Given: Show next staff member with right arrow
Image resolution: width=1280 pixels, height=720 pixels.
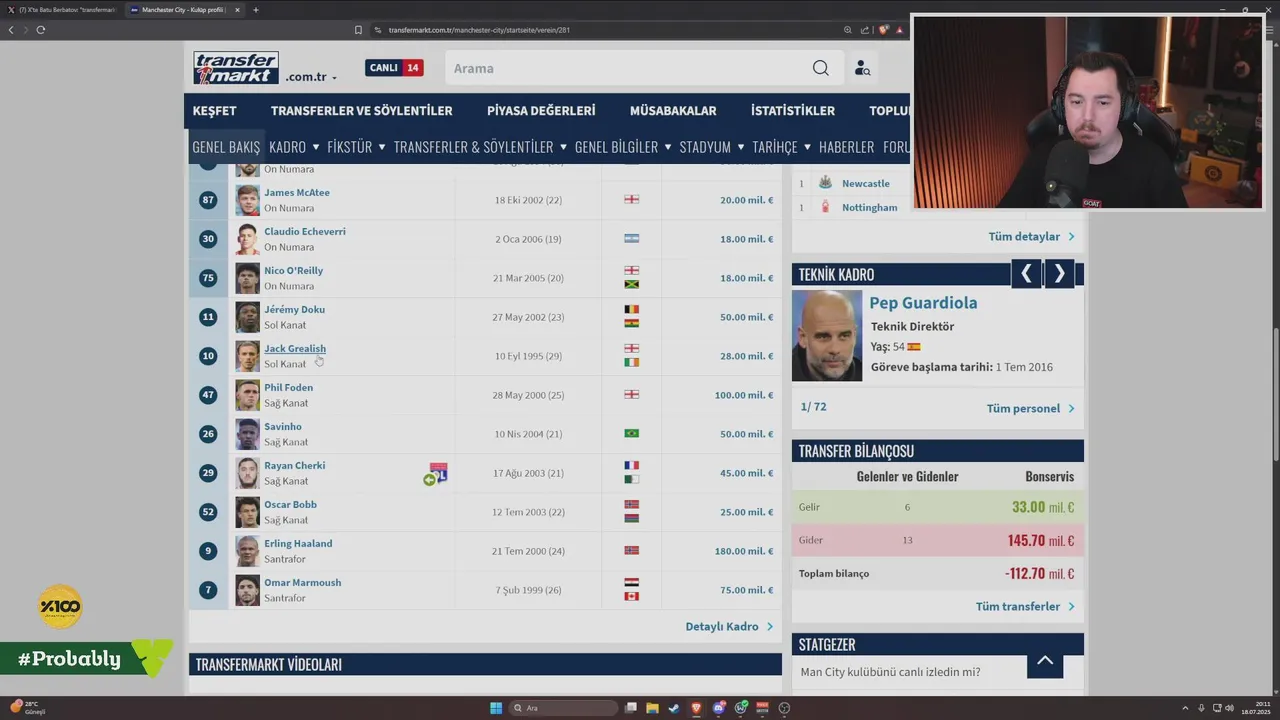Looking at the screenshot, I should point(1059,274).
